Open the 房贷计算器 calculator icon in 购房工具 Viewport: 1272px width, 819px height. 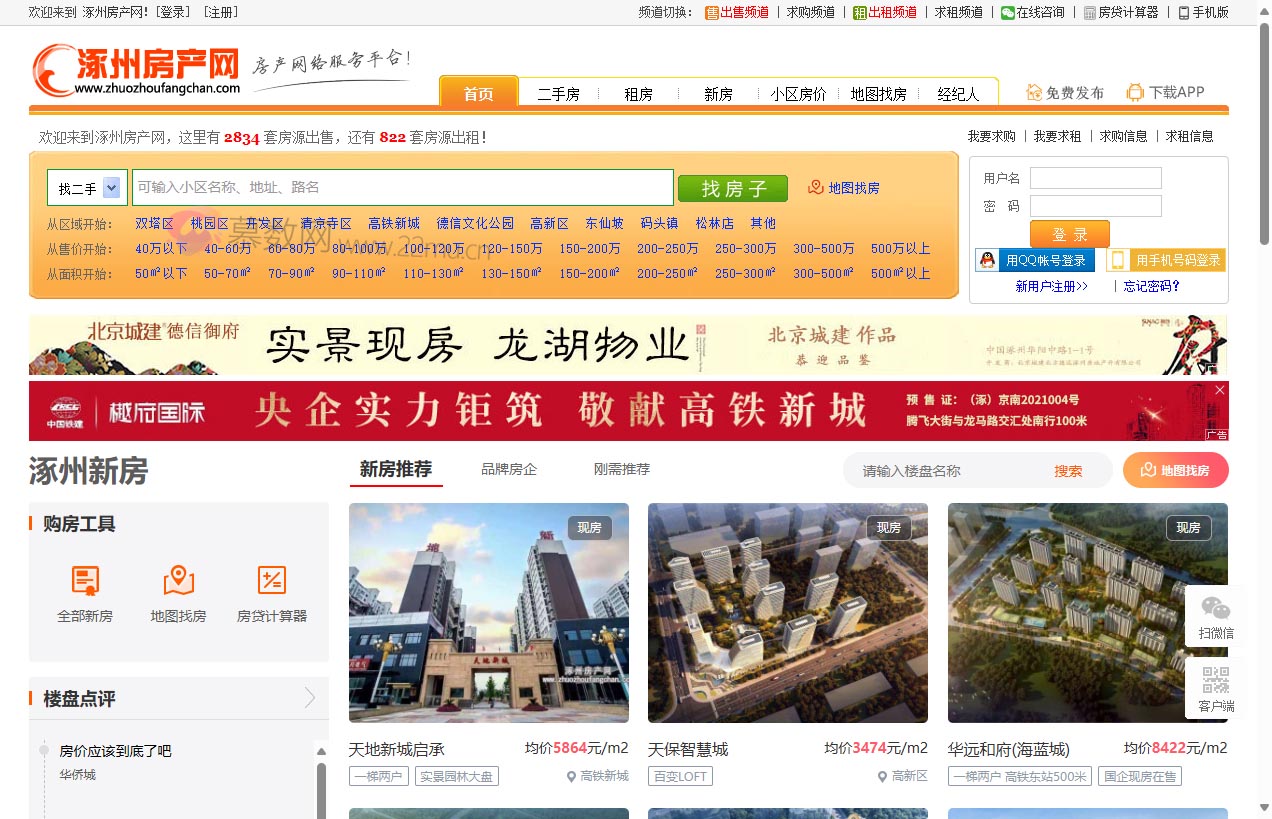coord(272,592)
